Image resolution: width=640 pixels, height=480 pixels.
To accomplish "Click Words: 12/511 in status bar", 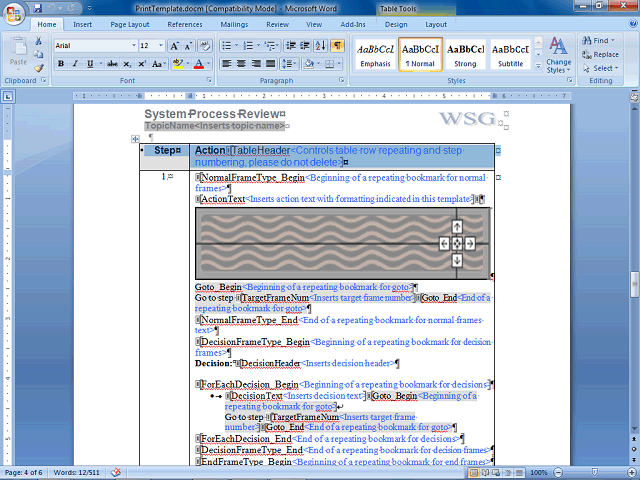I will 76,473.
